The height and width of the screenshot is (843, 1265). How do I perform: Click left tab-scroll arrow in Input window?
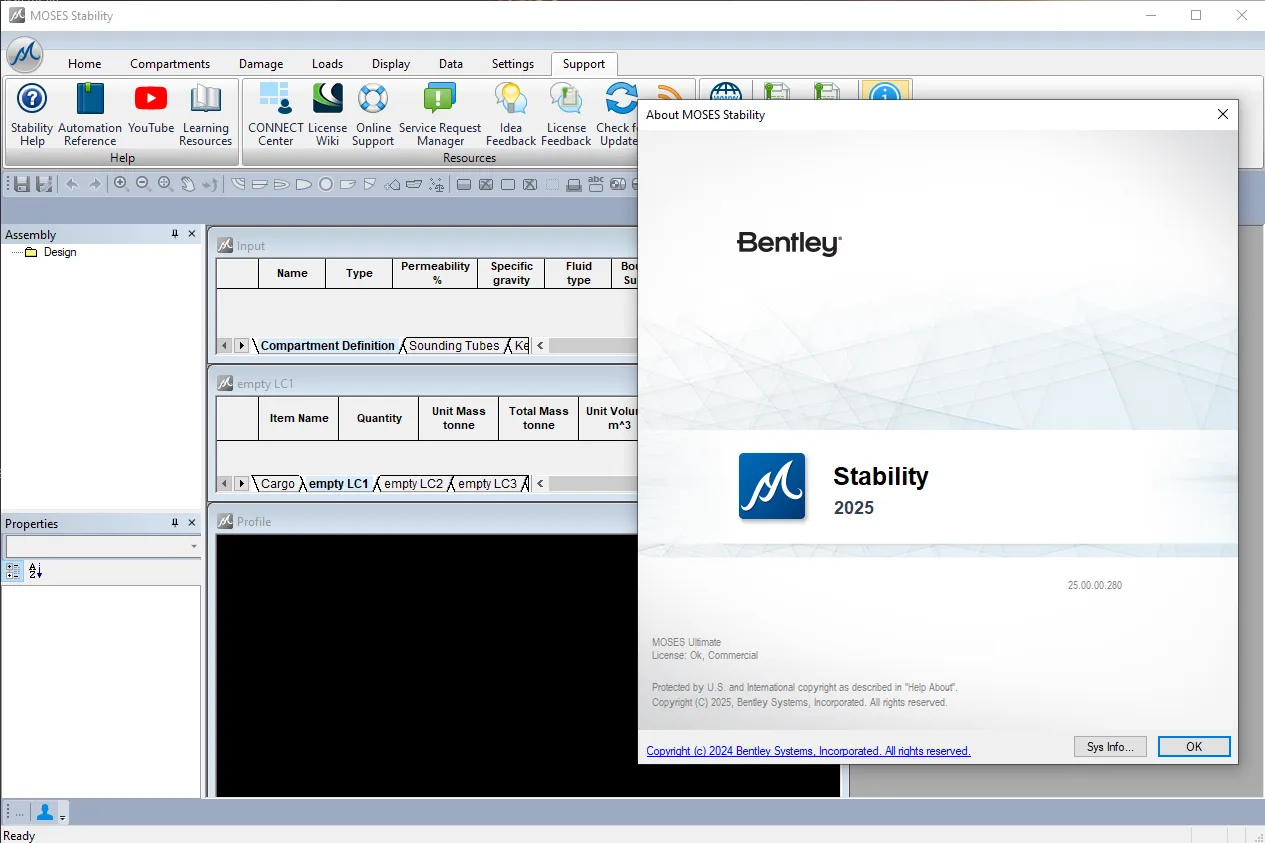[225, 346]
